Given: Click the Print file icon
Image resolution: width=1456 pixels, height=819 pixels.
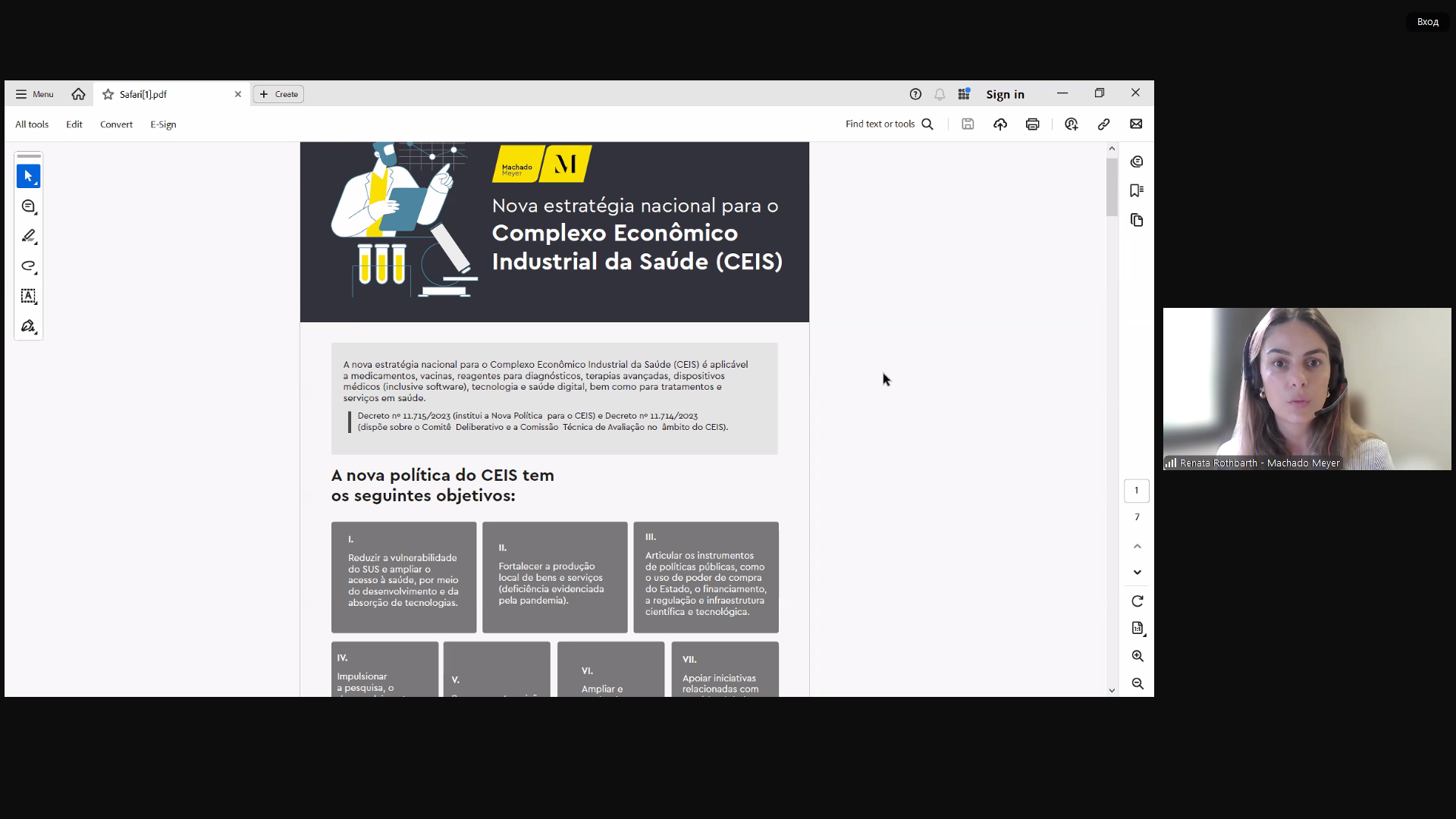Looking at the screenshot, I should point(1032,124).
